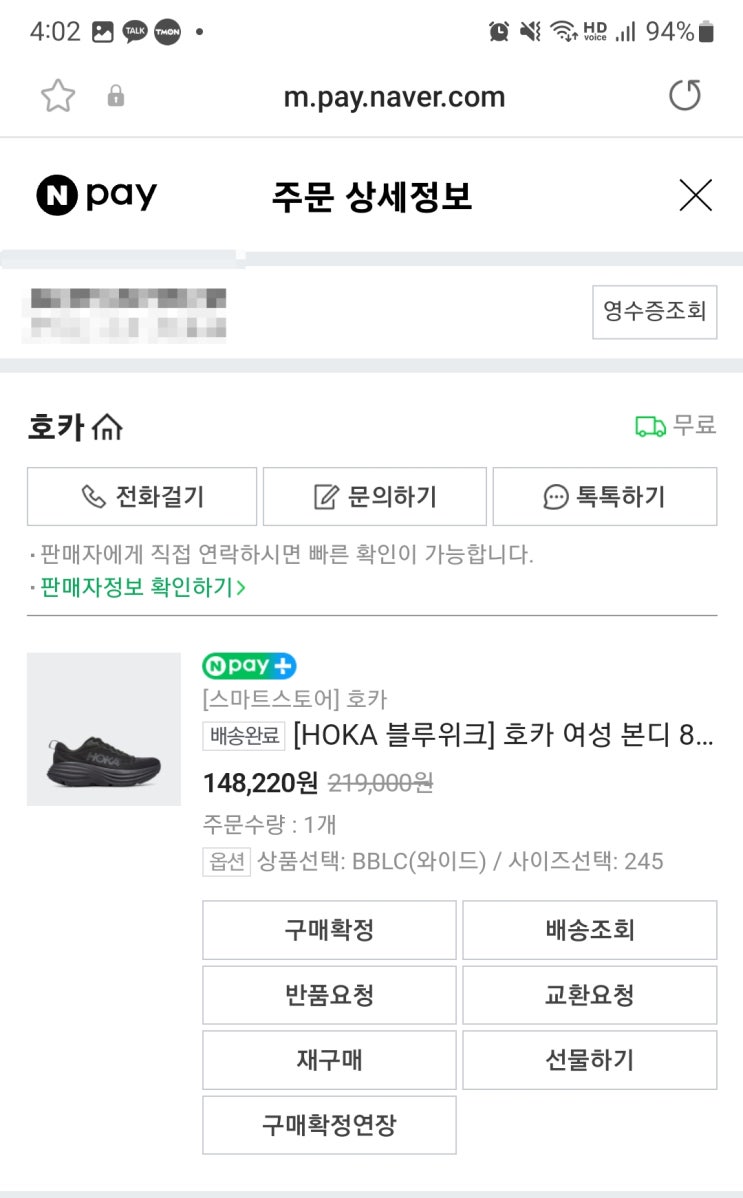Request an exchange via 교환요청
This screenshot has height=1198, width=743.
(589, 995)
